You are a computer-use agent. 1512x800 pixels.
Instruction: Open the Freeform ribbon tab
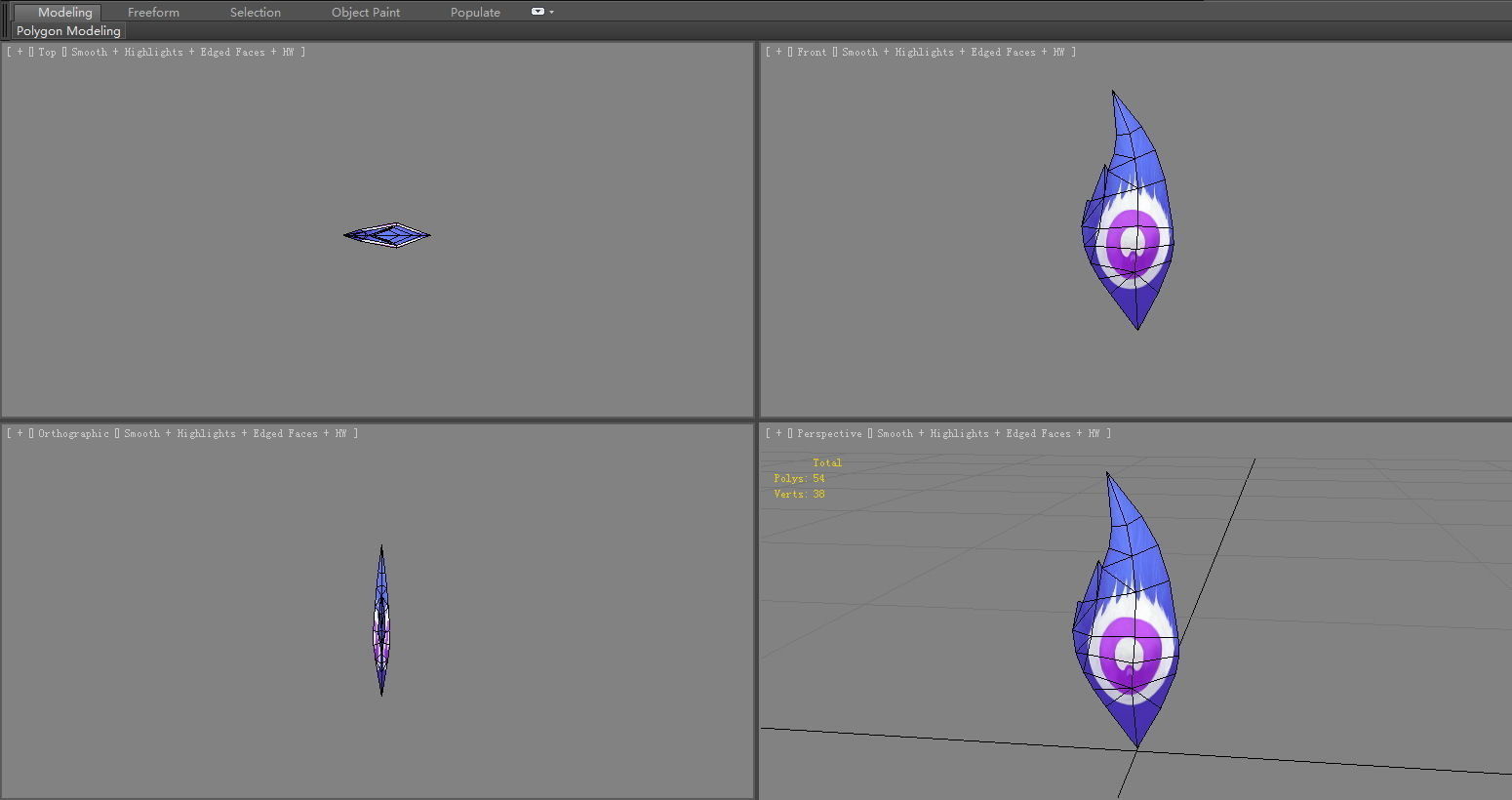153,12
